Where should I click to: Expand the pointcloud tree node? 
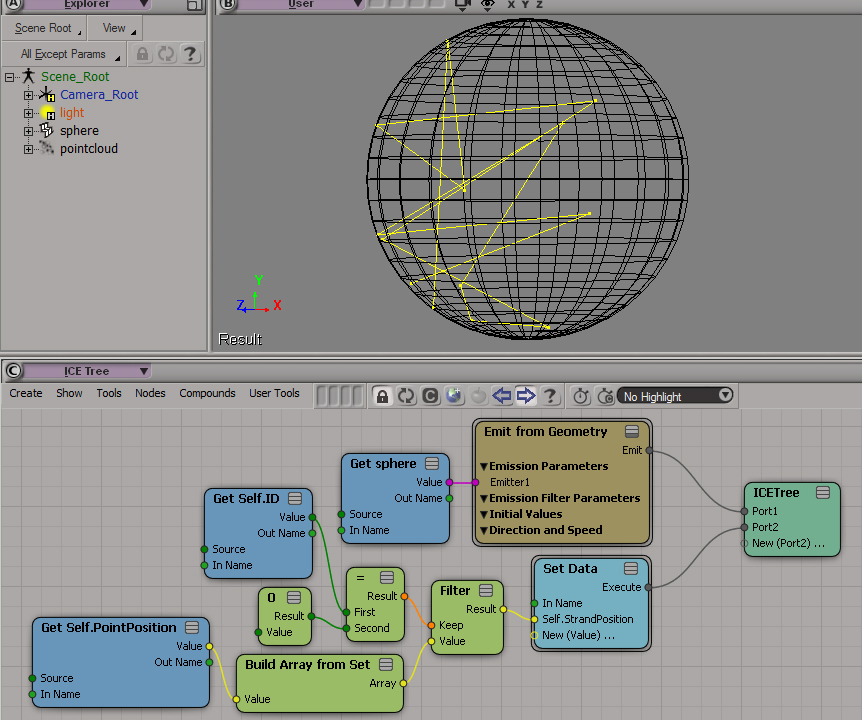29,149
